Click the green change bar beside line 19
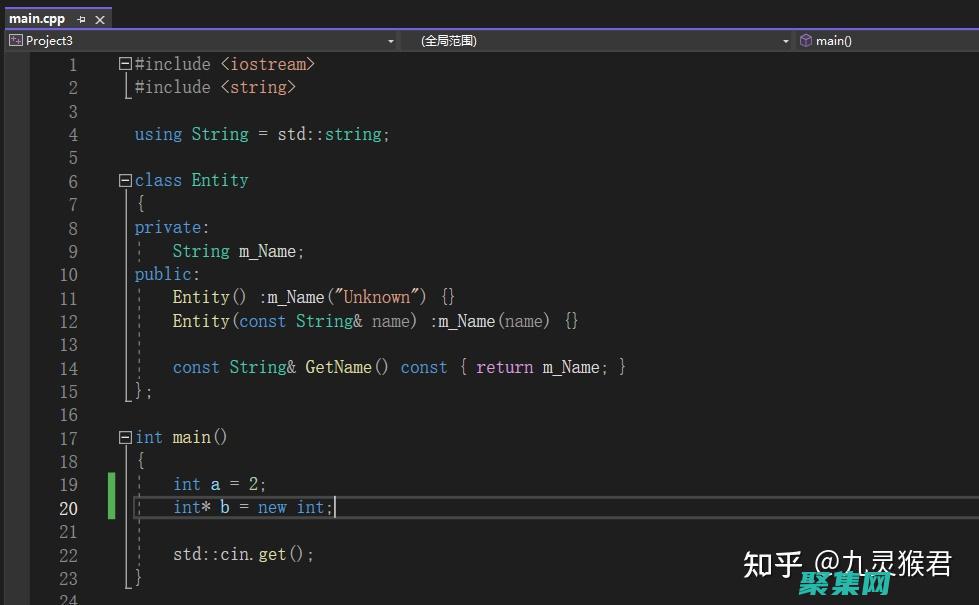 [112, 485]
